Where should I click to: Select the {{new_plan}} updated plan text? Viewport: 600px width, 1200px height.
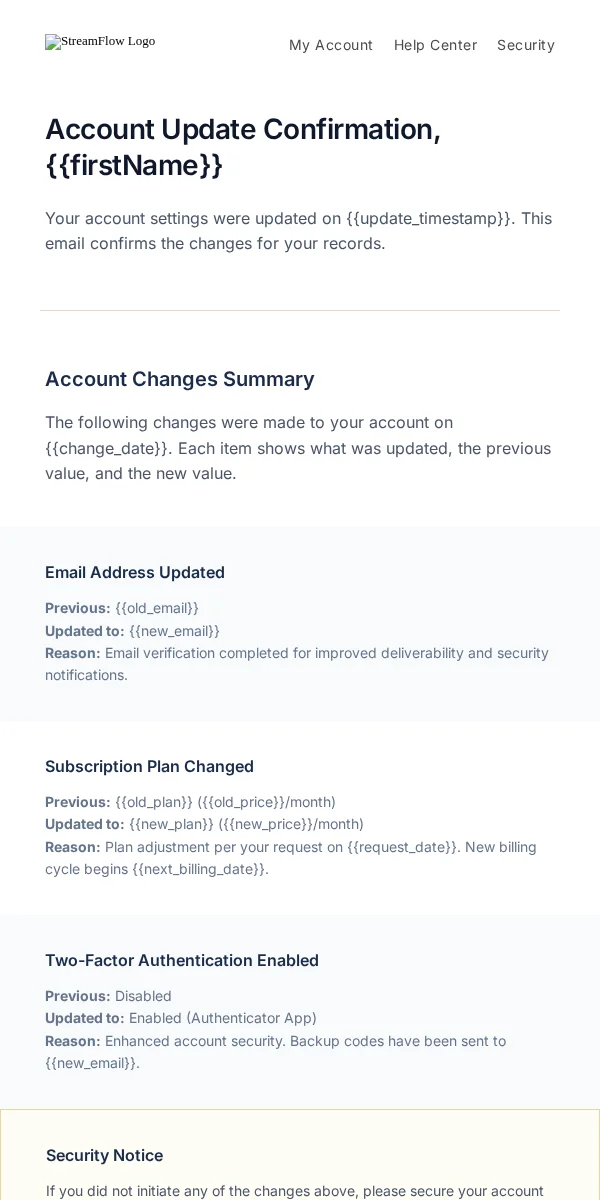click(171, 824)
